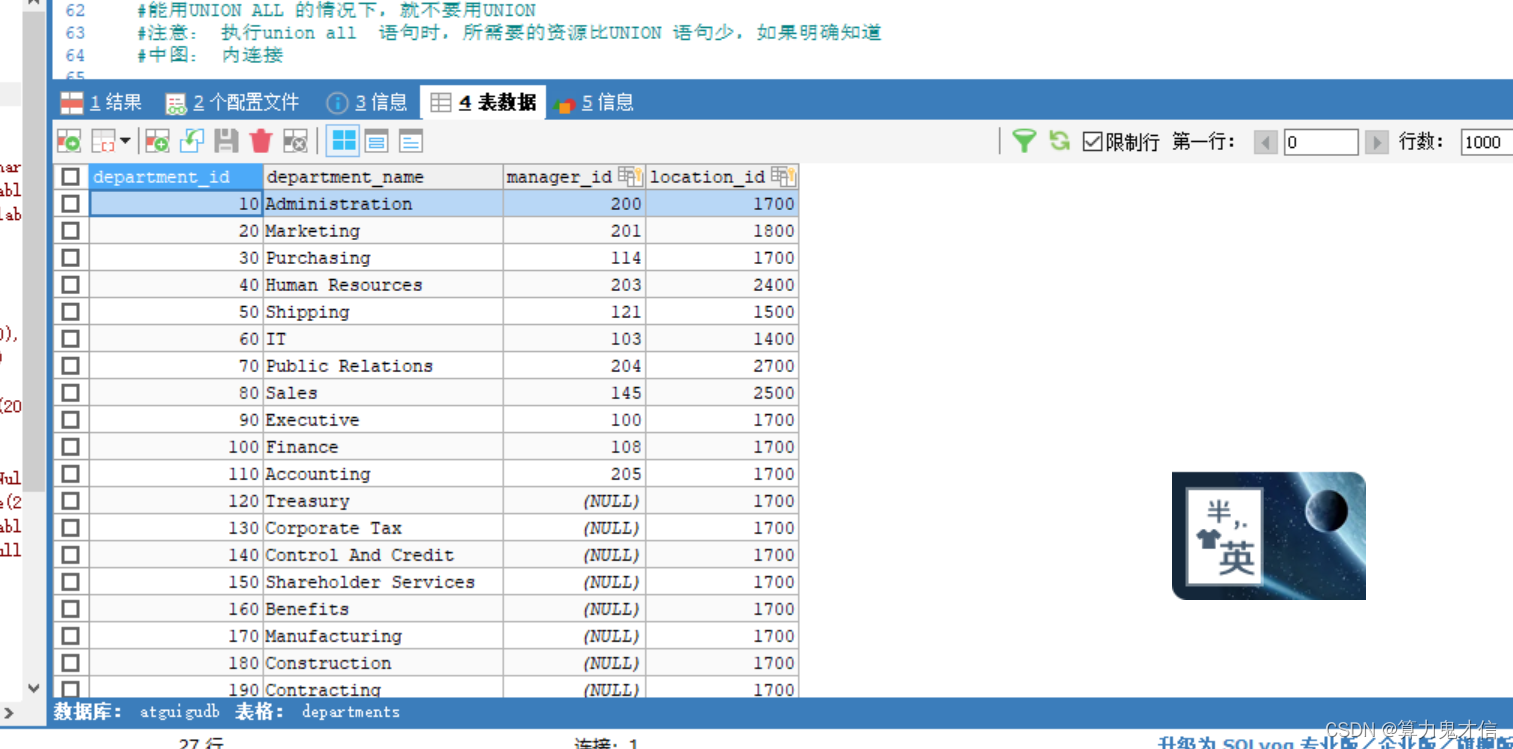Image resolution: width=1513 pixels, height=749 pixels.
Task: Open the export data icon on the toolbar
Action: [69, 141]
